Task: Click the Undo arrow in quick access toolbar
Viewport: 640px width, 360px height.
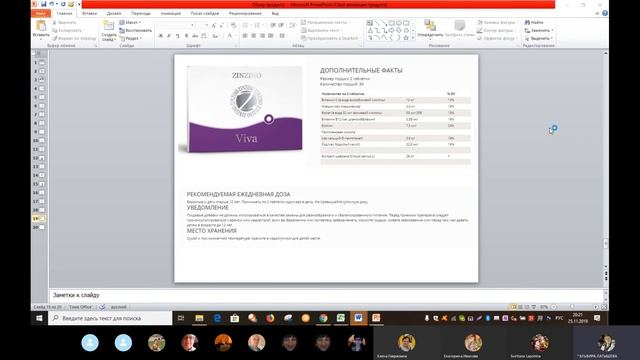Action: pyautogui.click(x=52, y=4)
